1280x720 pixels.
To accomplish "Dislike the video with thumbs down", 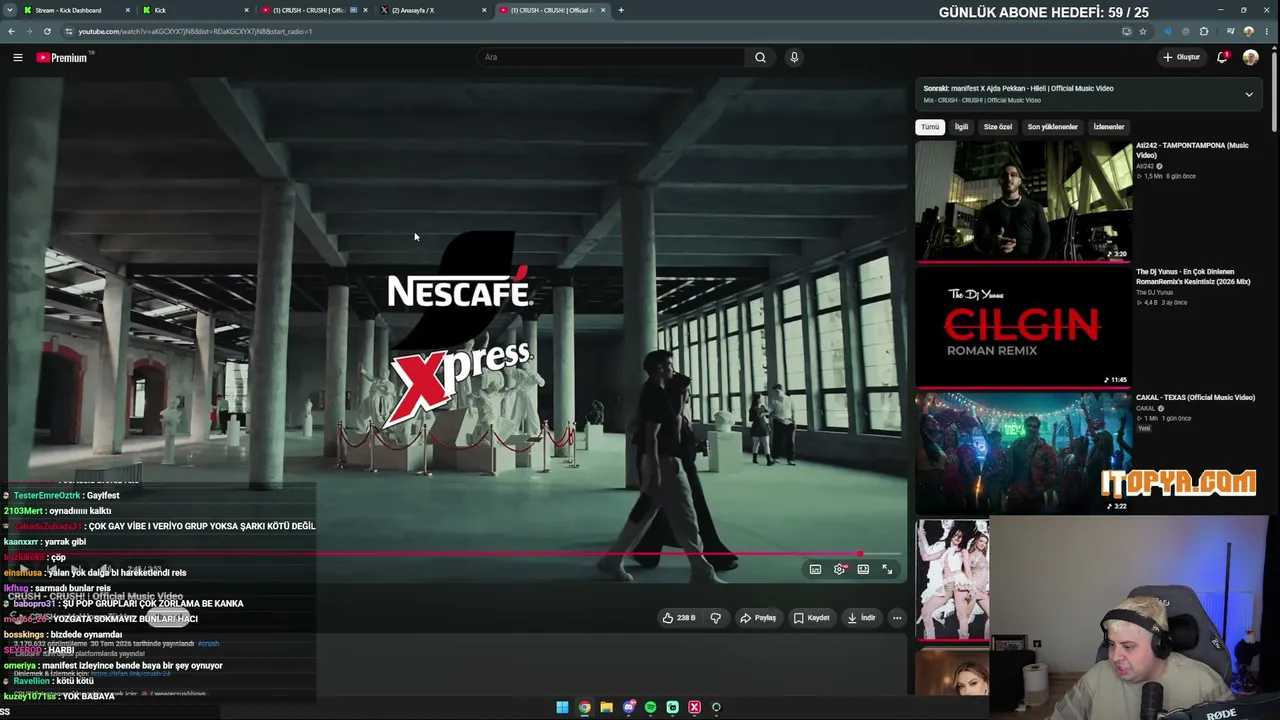I will [716, 618].
